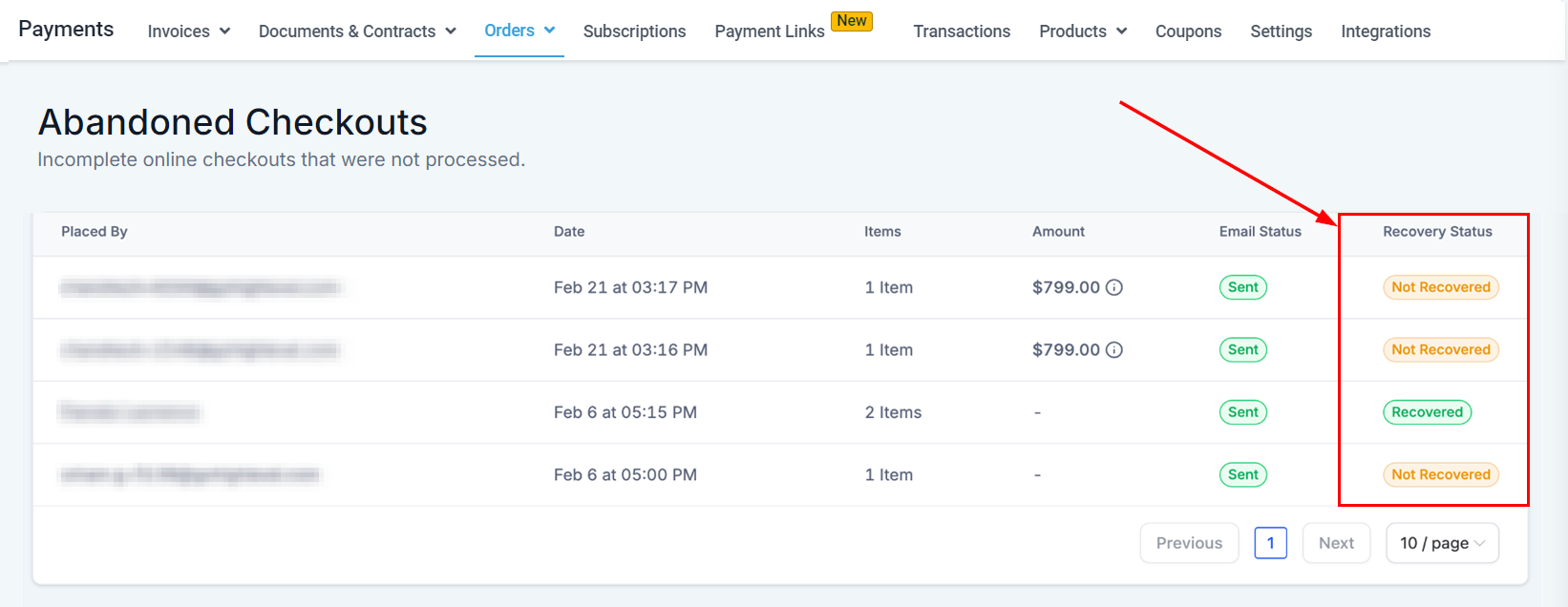
Task: Click the New badge on Payment Links
Action: [x=851, y=21]
